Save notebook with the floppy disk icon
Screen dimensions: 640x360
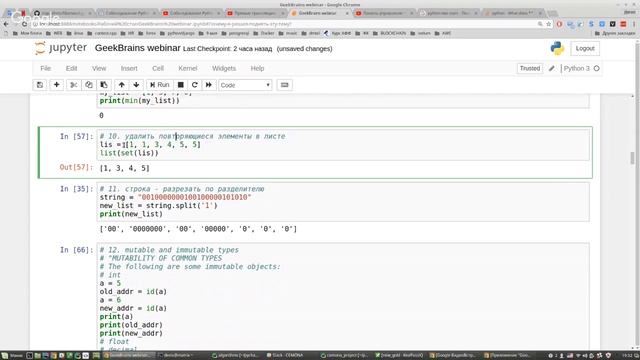(x=40, y=85)
